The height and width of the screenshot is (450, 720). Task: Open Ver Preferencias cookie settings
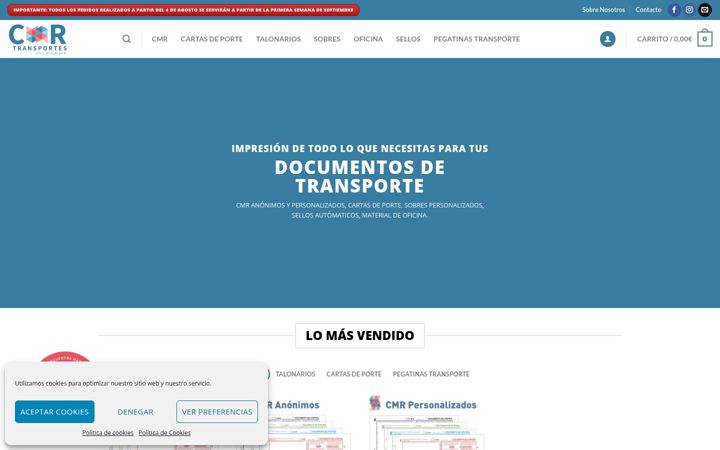pos(217,412)
